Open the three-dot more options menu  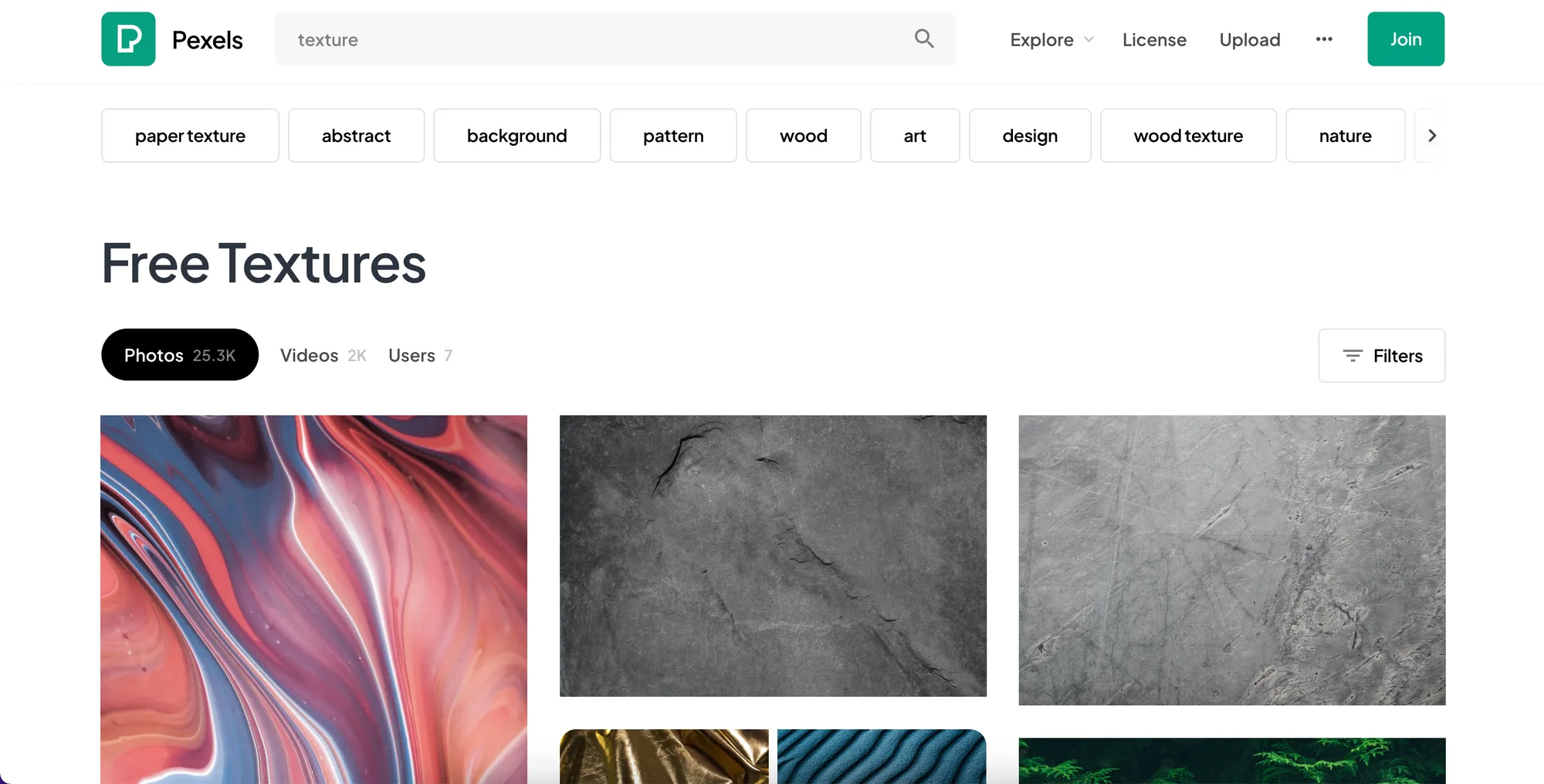[x=1324, y=39]
